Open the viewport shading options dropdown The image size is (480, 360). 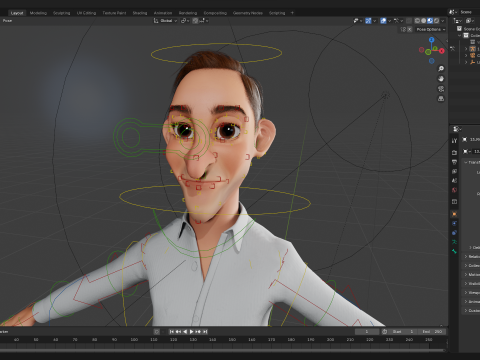click(x=443, y=21)
